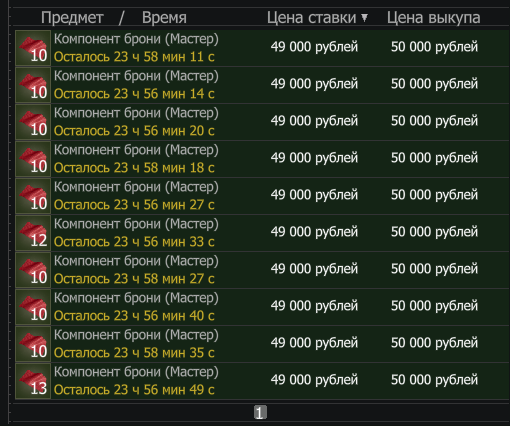Screen dimensions: 510x426
Task: Click item icon for lot ending 56 мин 20 с
Action: [x=33, y=122]
